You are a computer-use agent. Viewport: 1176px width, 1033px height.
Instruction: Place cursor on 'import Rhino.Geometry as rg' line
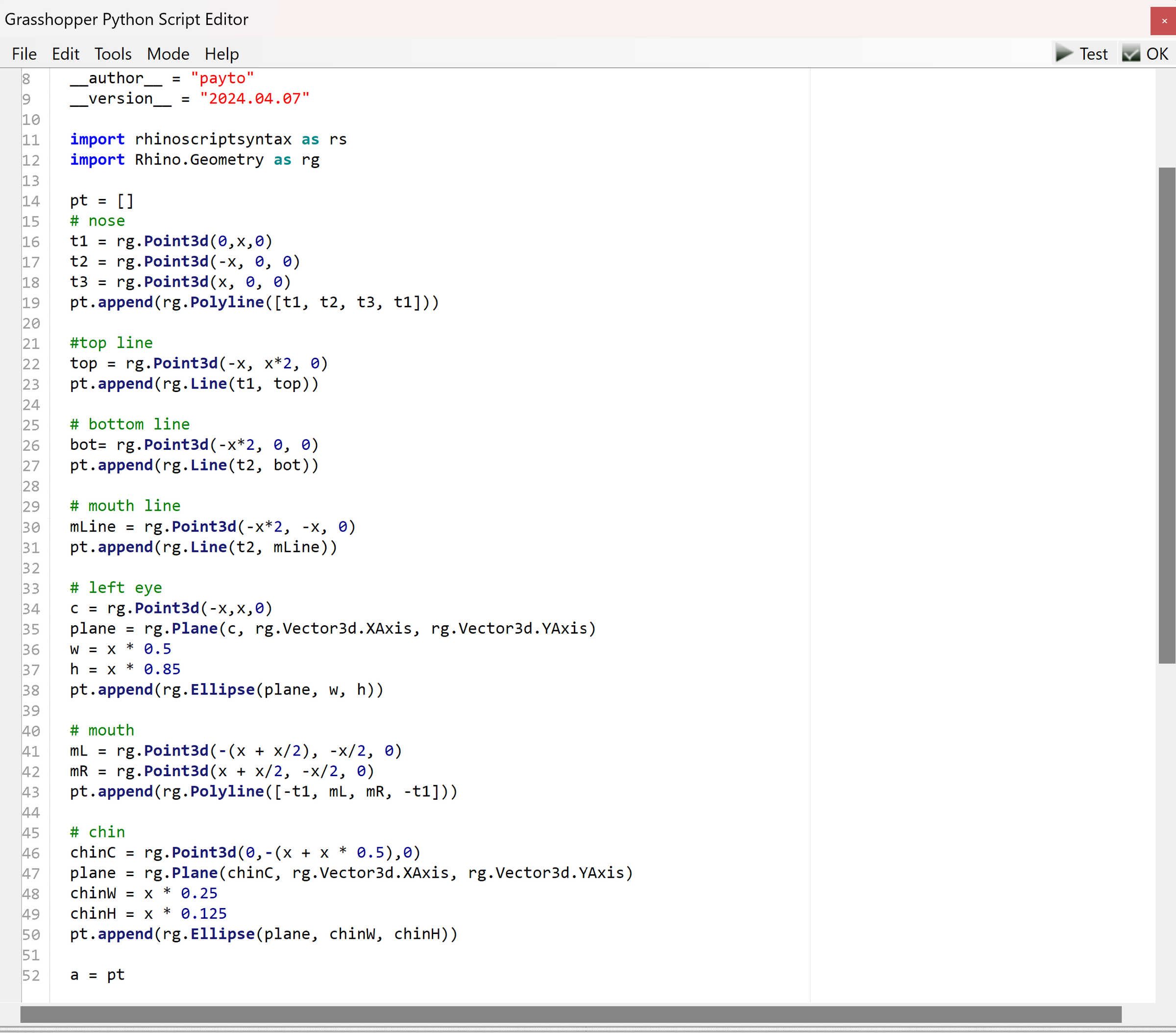pos(195,159)
